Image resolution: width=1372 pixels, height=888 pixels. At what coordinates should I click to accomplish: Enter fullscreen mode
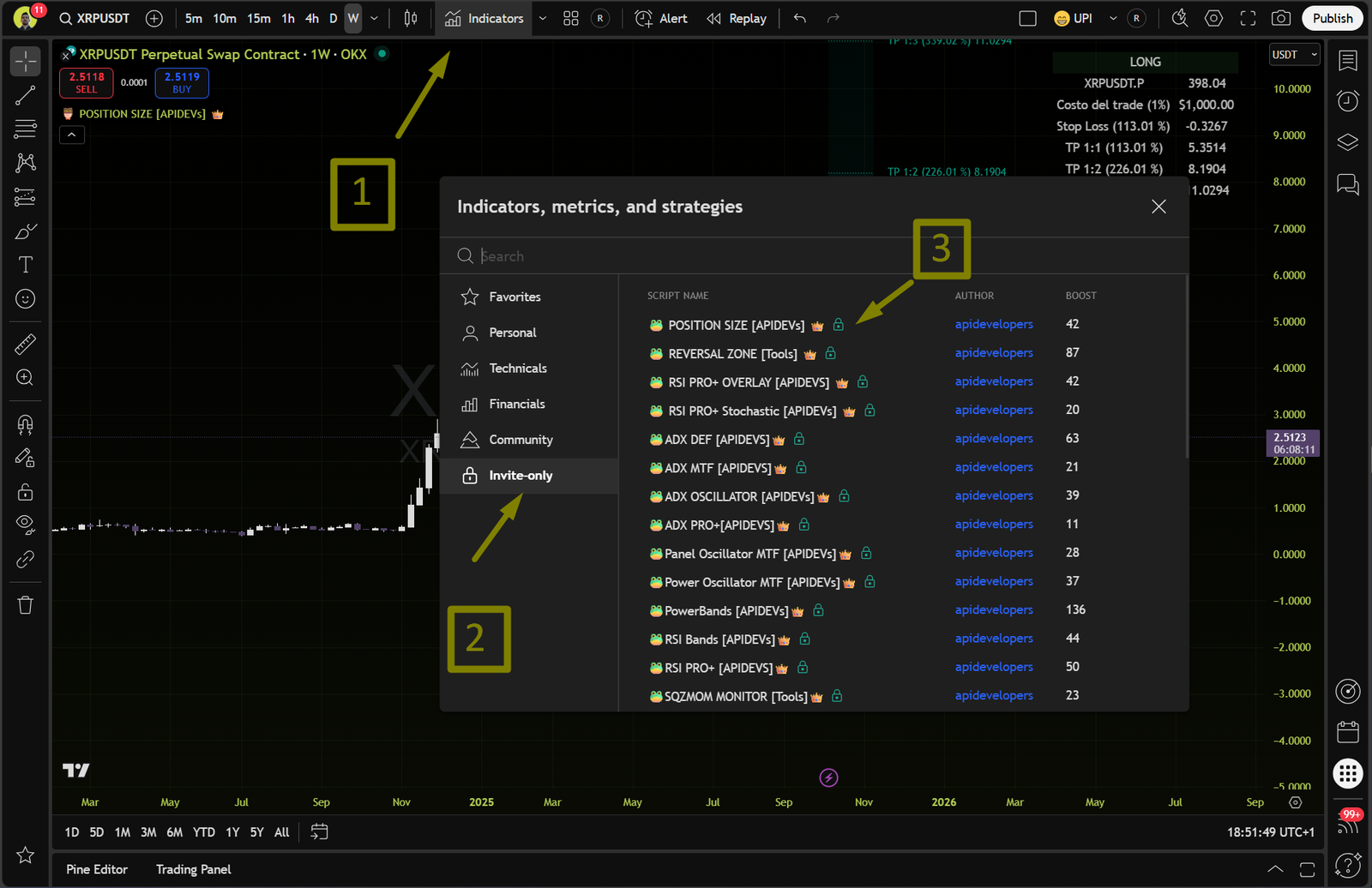(x=1249, y=18)
